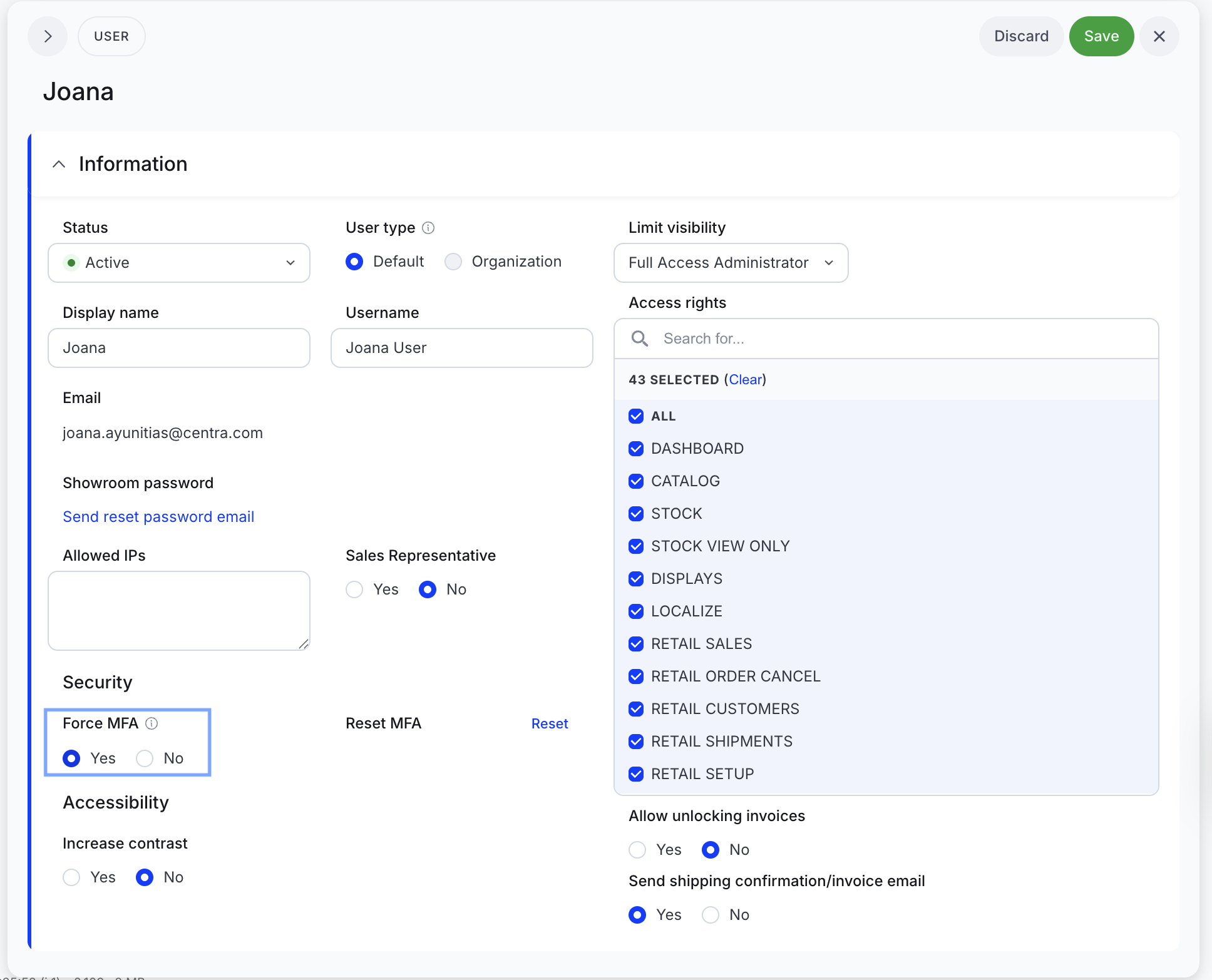Toggle the STOCK VIEW ONLY checkbox
The height and width of the screenshot is (980, 1212).
click(636, 546)
